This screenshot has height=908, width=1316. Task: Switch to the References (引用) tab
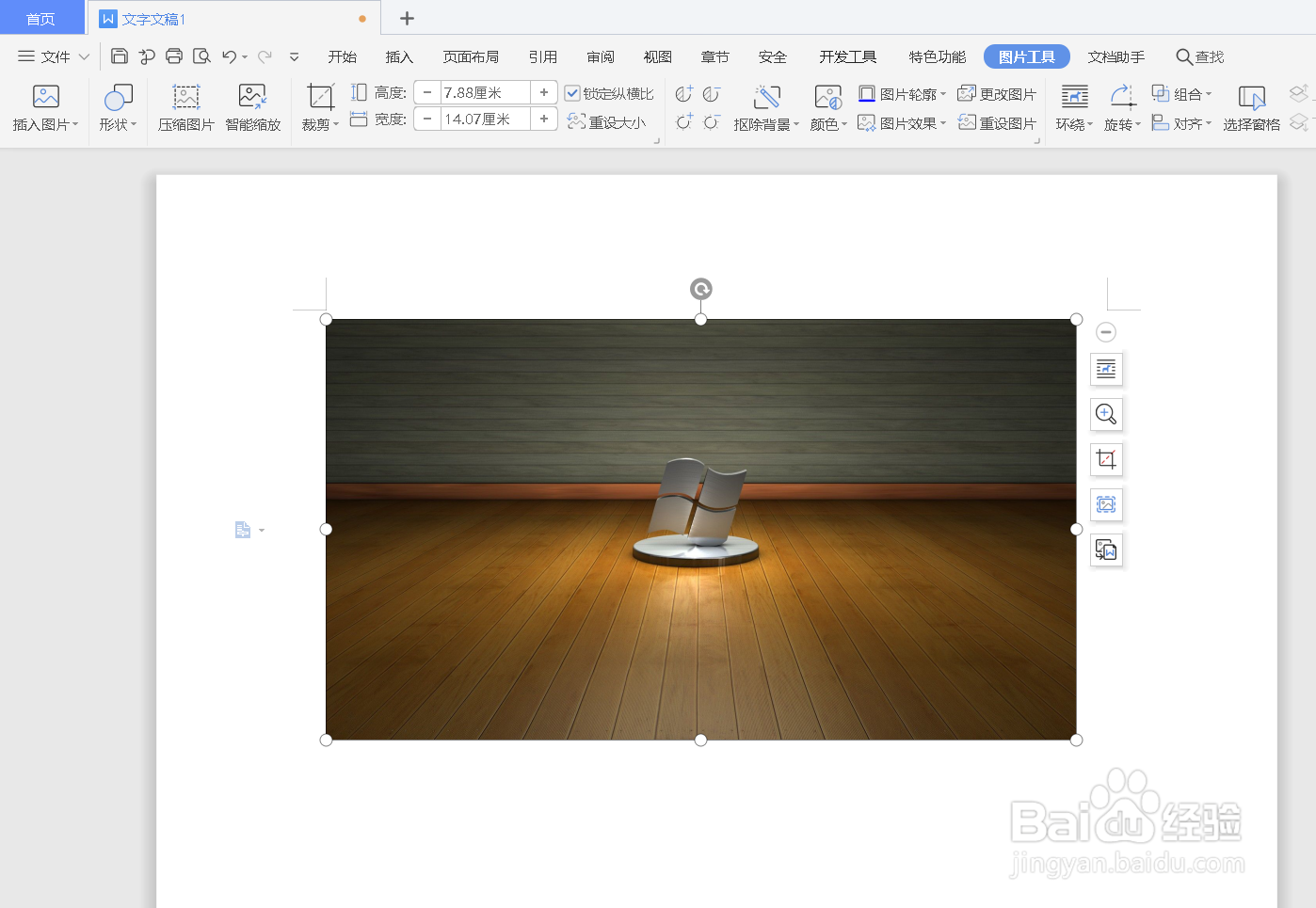542,56
